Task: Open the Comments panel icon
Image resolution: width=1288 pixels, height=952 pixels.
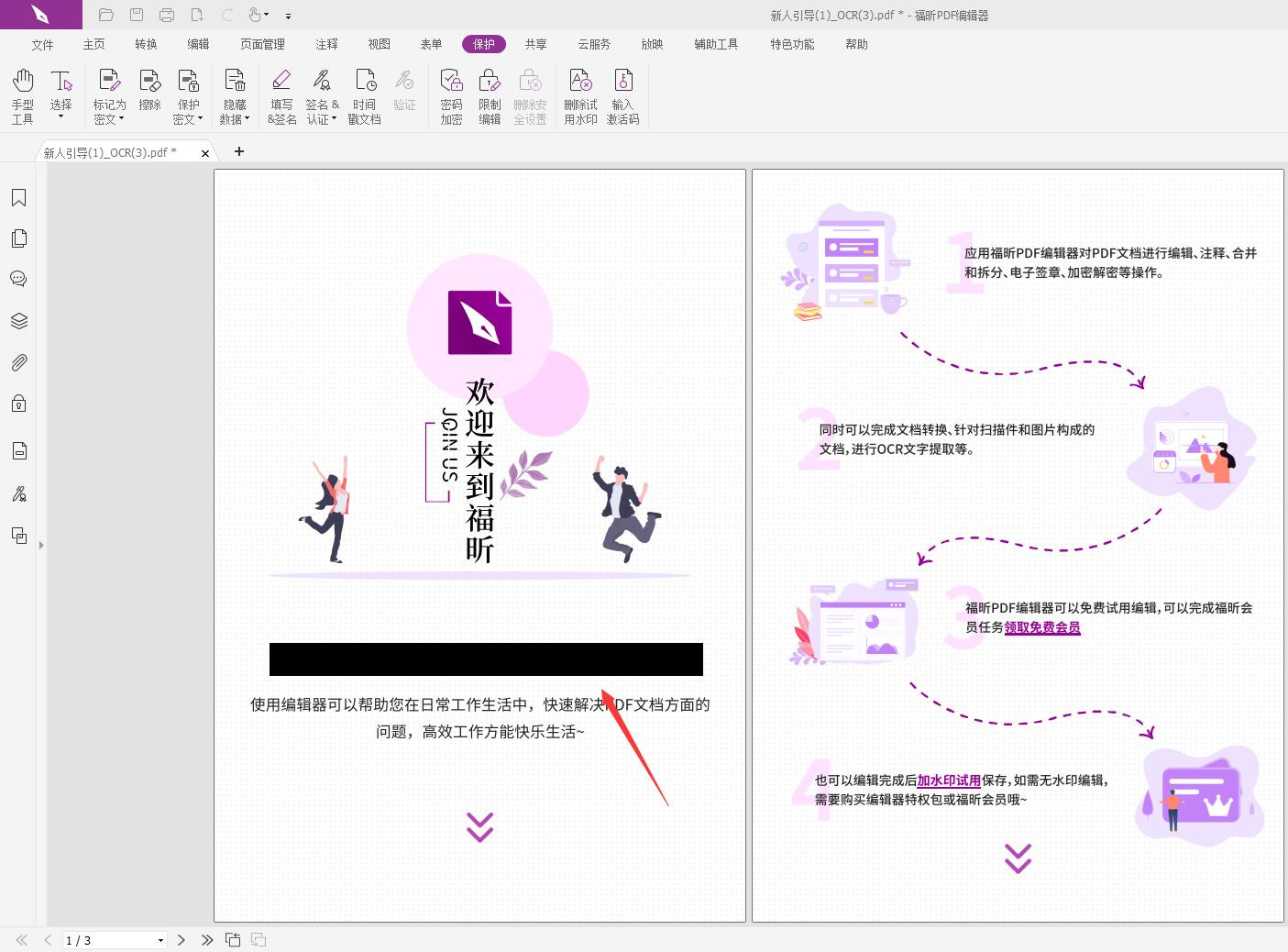Action: (18, 279)
